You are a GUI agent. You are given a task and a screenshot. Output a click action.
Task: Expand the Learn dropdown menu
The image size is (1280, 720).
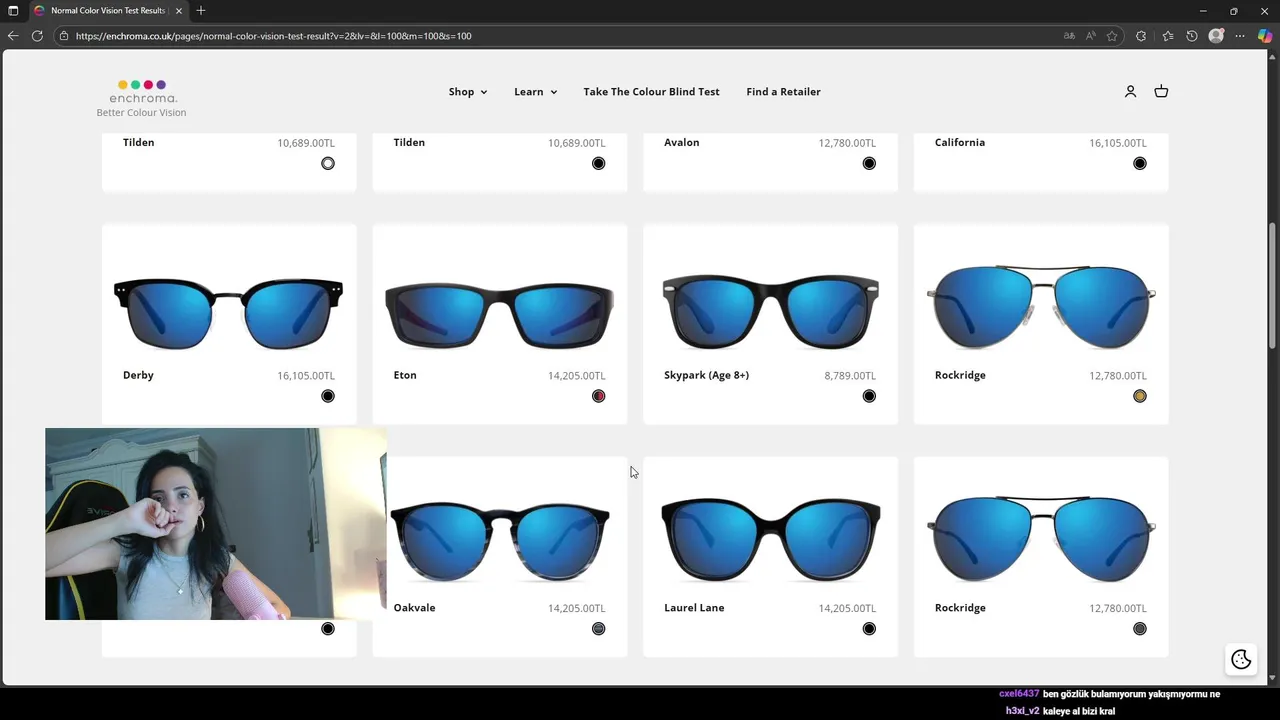(535, 91)
